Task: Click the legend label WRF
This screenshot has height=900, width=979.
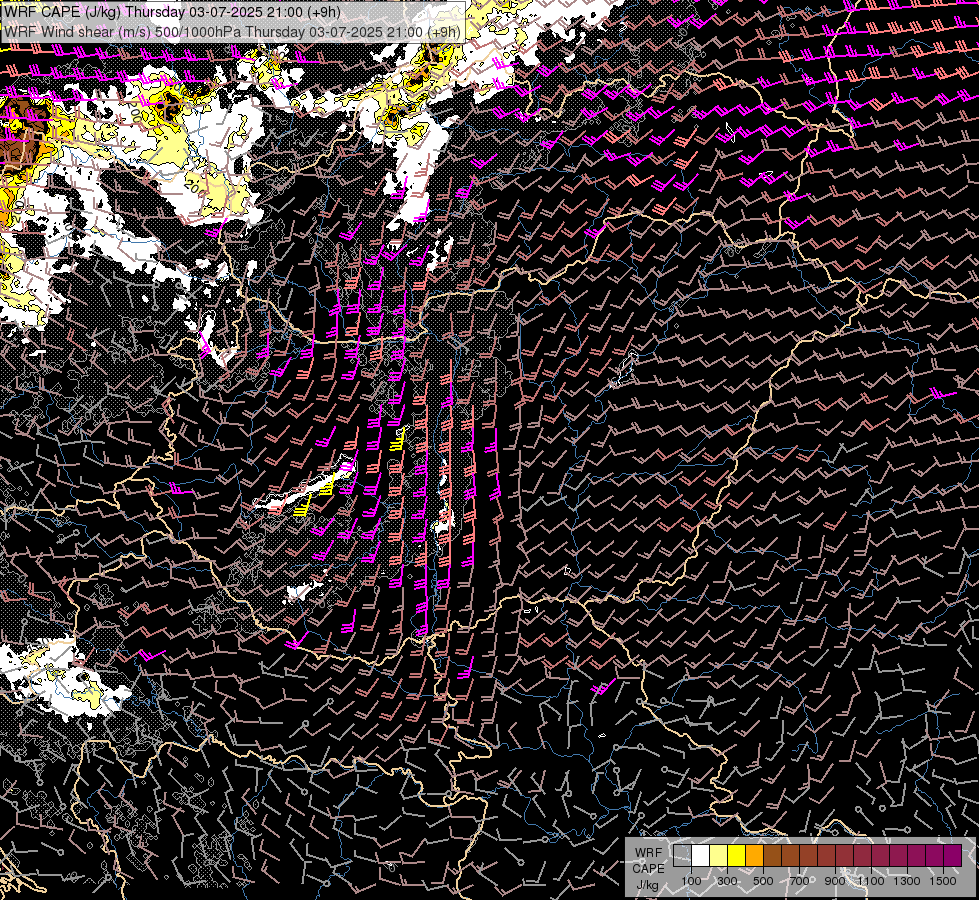Action: click(x=648, y=853)
